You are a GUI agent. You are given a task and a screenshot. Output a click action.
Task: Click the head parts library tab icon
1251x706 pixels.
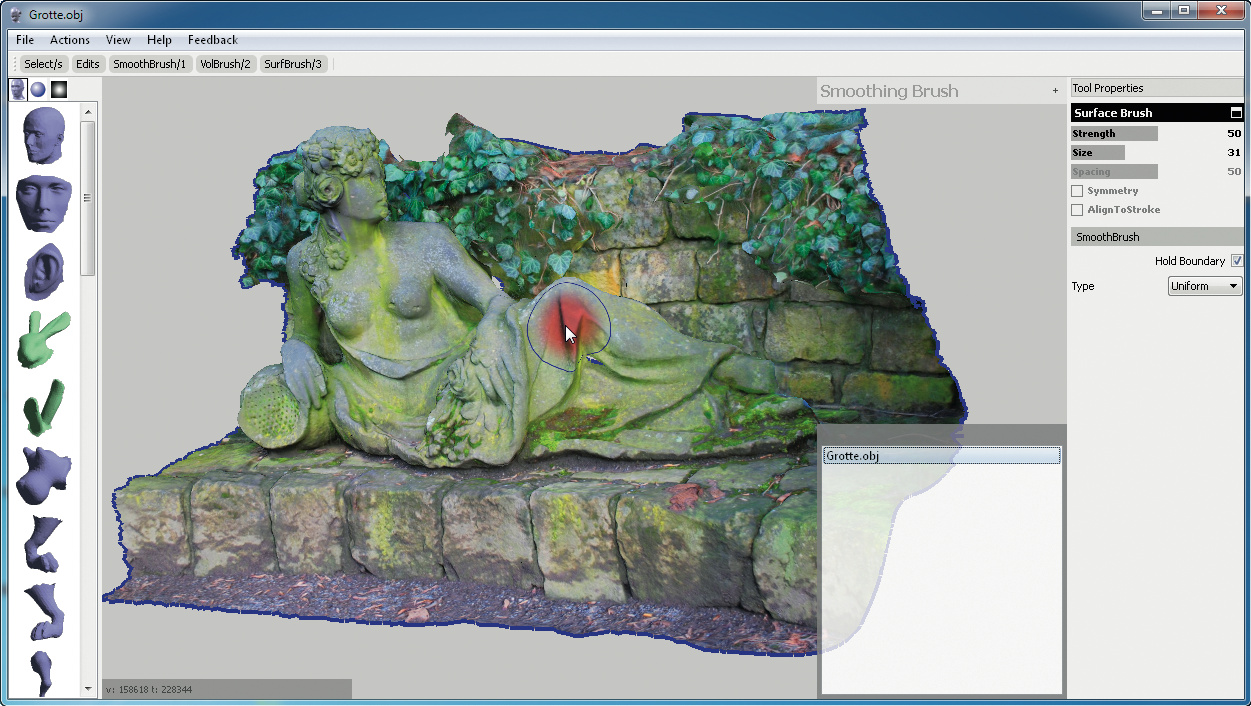tap(18, 89)
